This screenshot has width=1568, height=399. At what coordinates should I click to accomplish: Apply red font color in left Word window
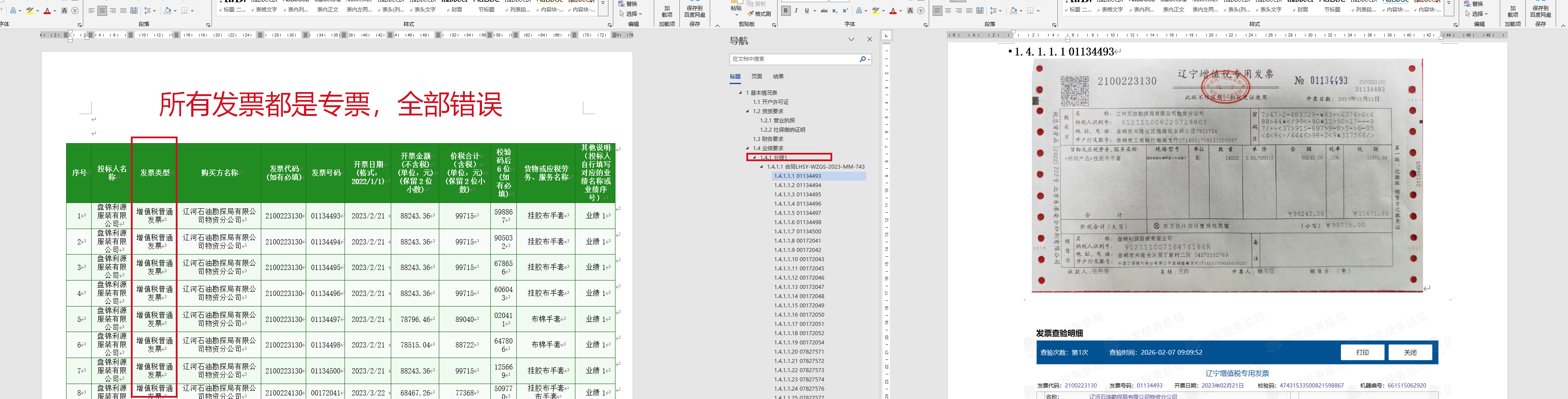pyautogui.click(x=48, y=11)
